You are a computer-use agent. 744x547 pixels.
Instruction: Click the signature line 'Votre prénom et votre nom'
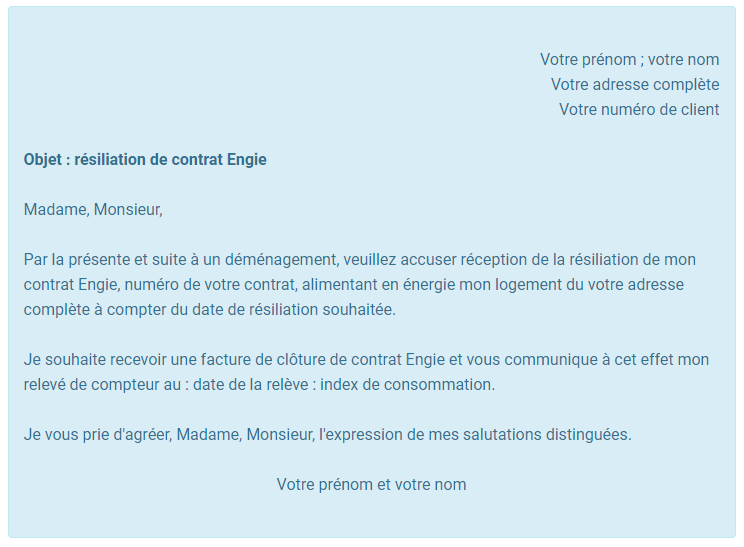pos(372,484)
